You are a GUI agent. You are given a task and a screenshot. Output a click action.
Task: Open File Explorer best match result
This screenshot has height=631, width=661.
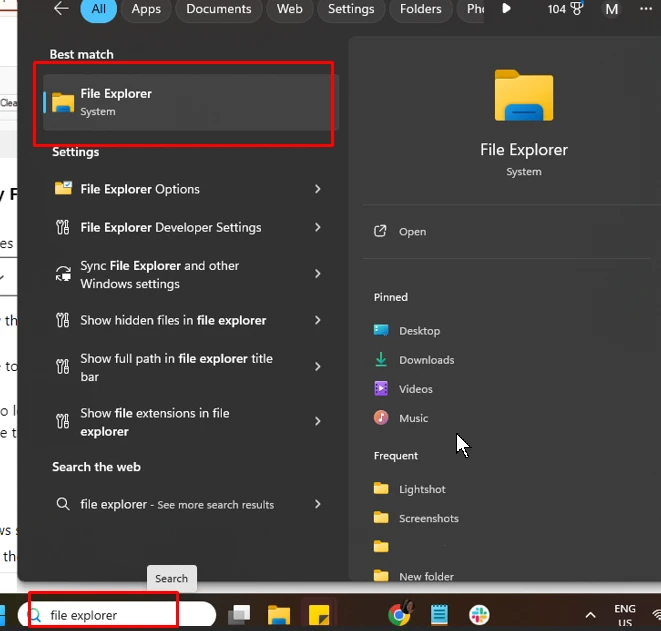[x=191, y=102]
